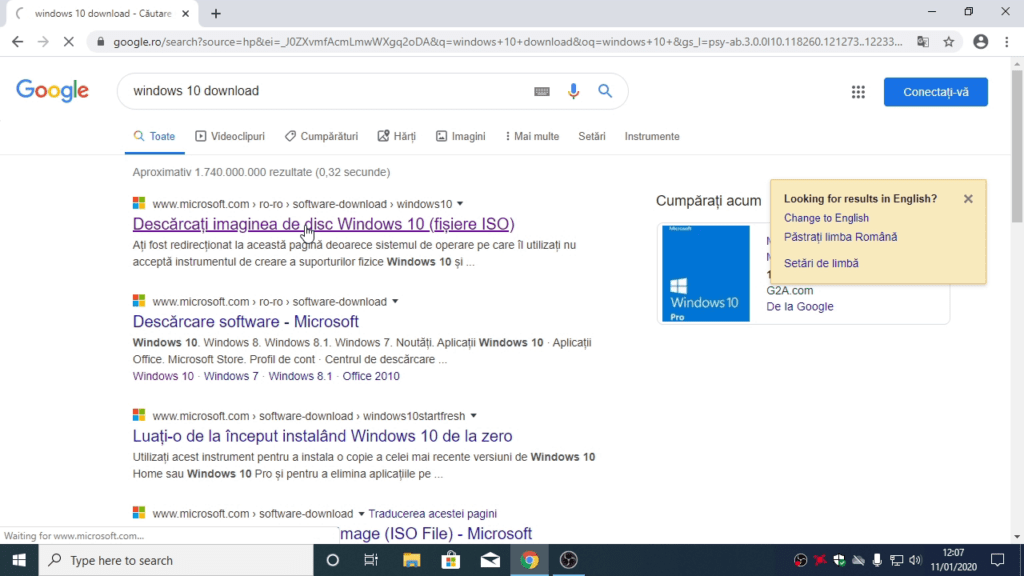Open the 'Windows 10' sitelink under Descărcare software
Image resolution: width=1024 pixels, height=576 pixels.
pyautogui.click(x=163, y=376)
